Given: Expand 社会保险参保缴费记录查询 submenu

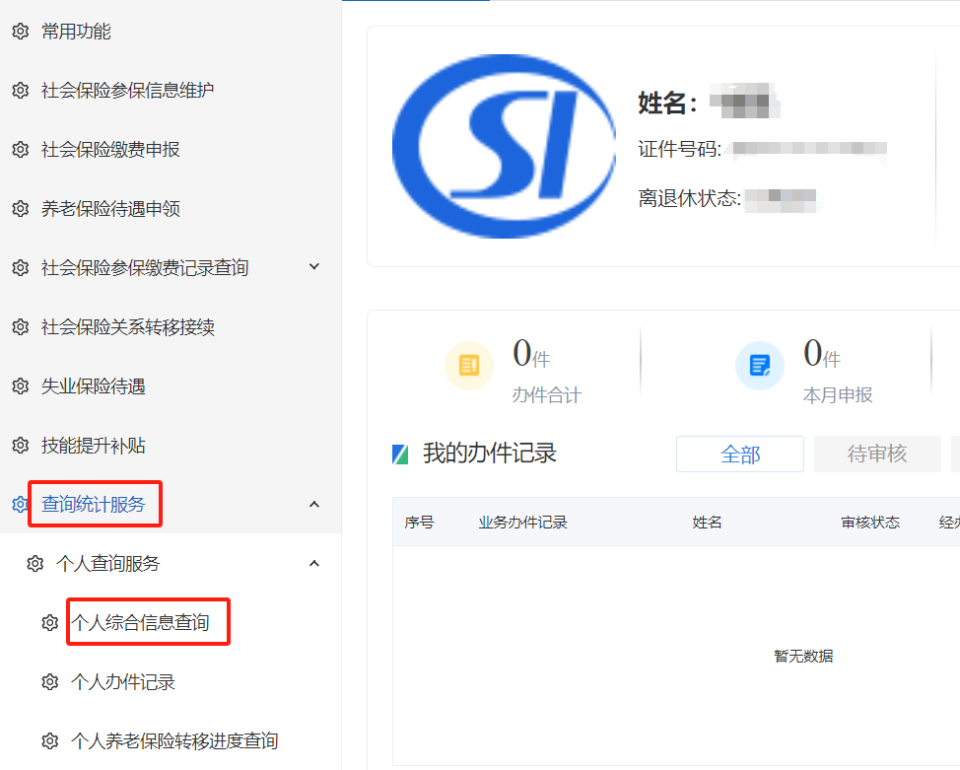Looking at the screenshot, I should (313, 267).
